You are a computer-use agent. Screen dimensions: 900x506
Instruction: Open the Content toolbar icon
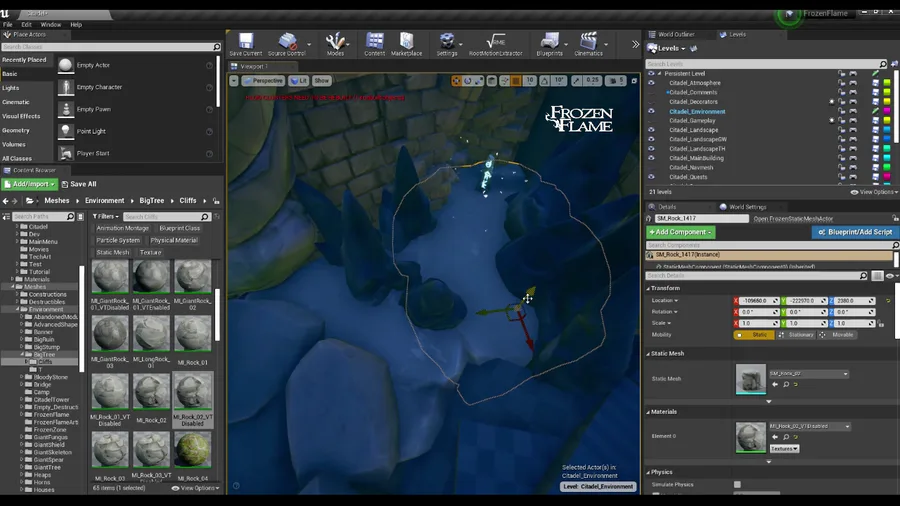click(x=374, y=44)
